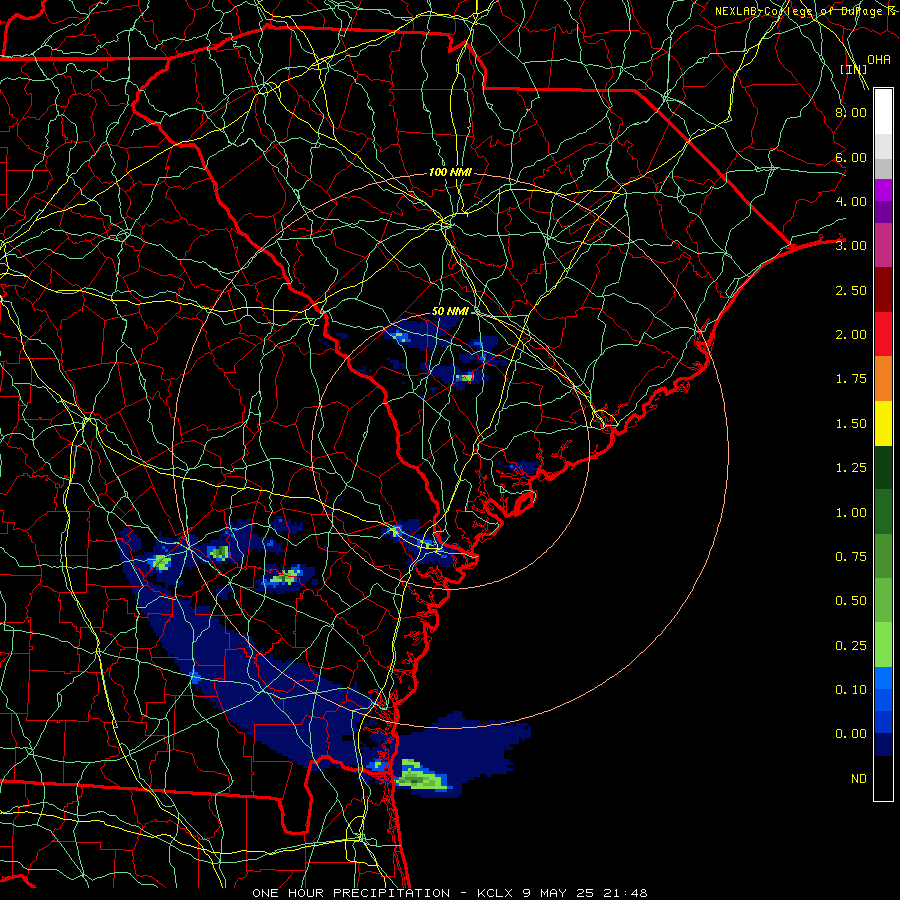This screenshot has width=900, height=900.
Task: Pick the darkest green legend swatch
Action: 883,468
